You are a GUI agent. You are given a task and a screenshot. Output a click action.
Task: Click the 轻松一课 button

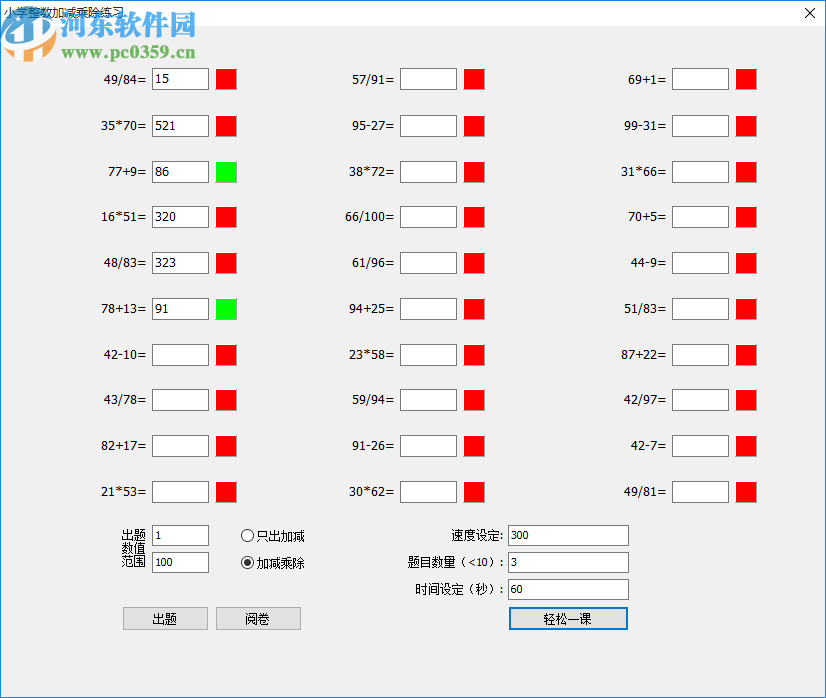567,618
